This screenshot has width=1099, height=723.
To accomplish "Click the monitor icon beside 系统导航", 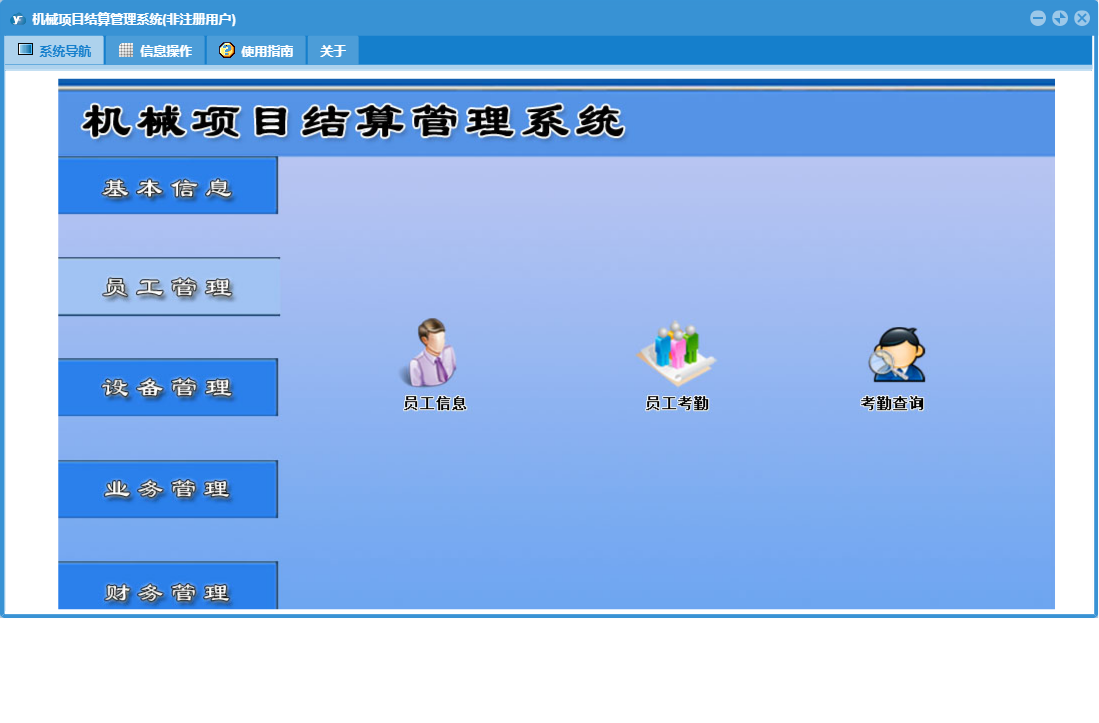I will point(25,49).
